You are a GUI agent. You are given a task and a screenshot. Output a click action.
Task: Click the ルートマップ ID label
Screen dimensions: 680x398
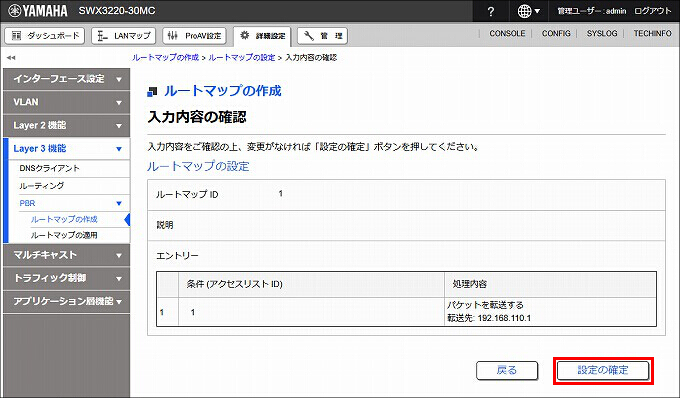coord(187,195)
